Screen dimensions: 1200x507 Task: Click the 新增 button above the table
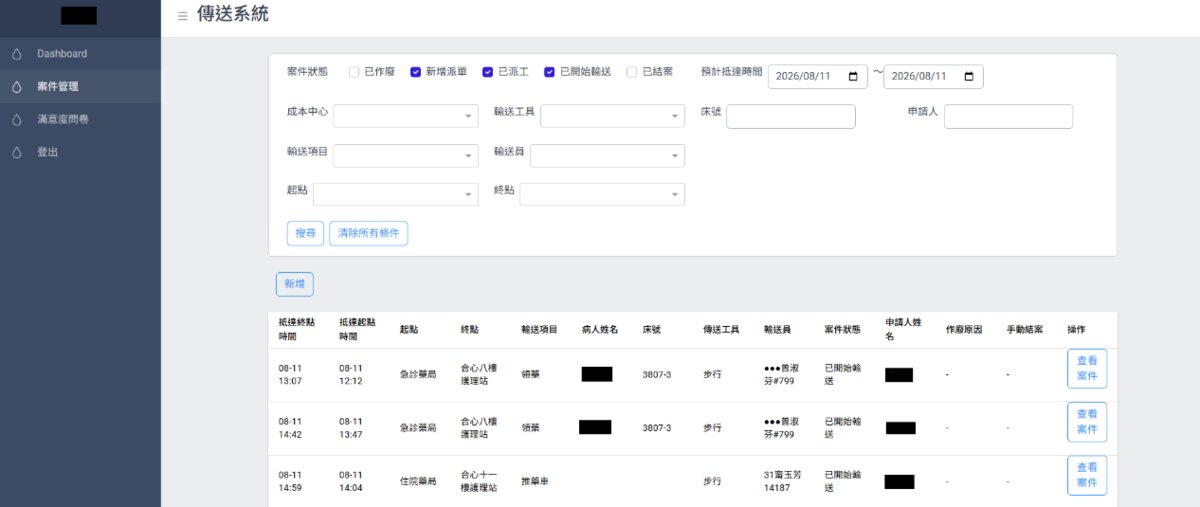[295, 284]
